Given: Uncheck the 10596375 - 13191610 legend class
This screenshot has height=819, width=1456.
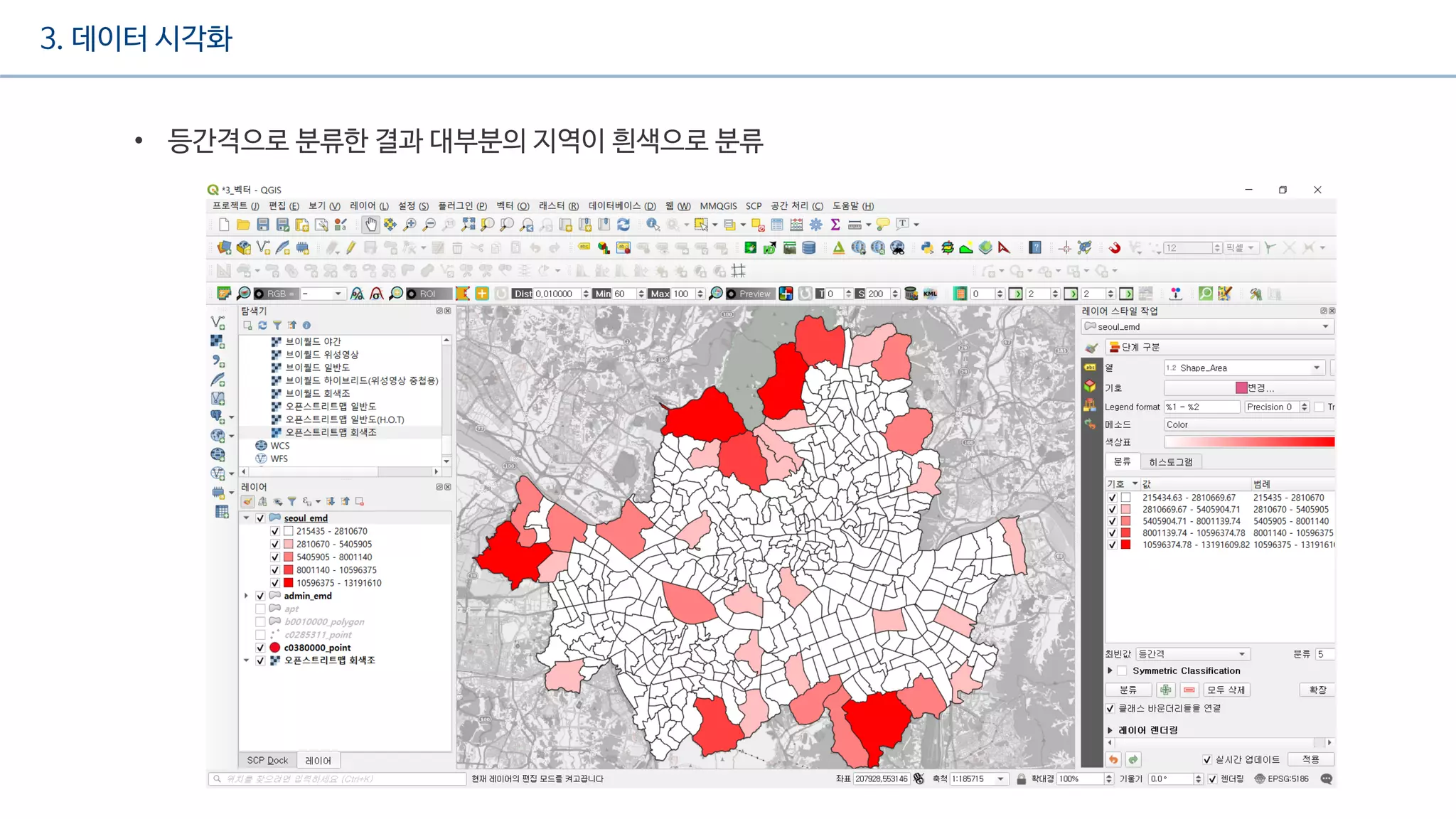Looking at the screenshot, I should pyautogui.click(x=275, y=583).
